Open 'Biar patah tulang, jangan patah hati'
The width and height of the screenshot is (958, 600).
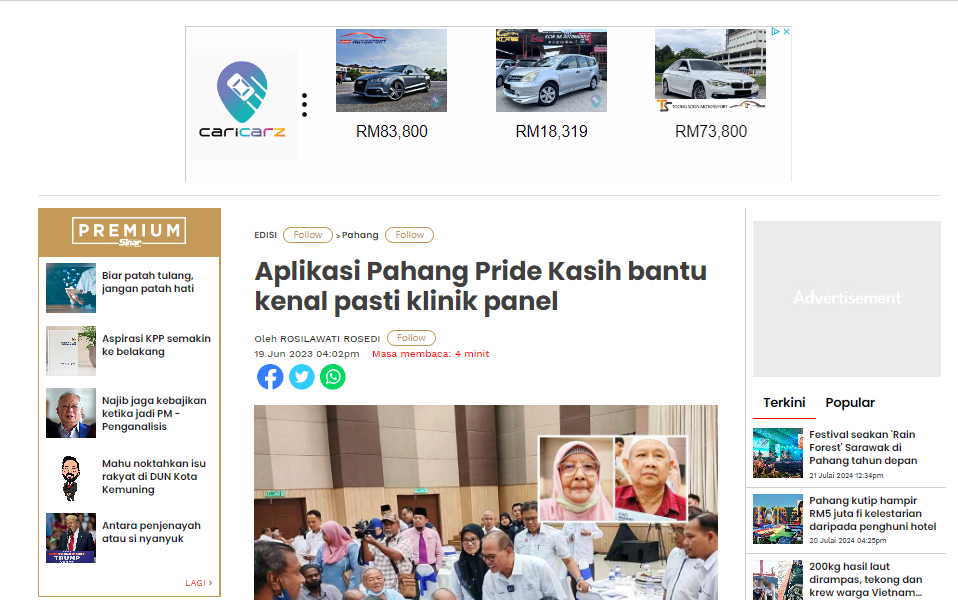pos(148,282)
